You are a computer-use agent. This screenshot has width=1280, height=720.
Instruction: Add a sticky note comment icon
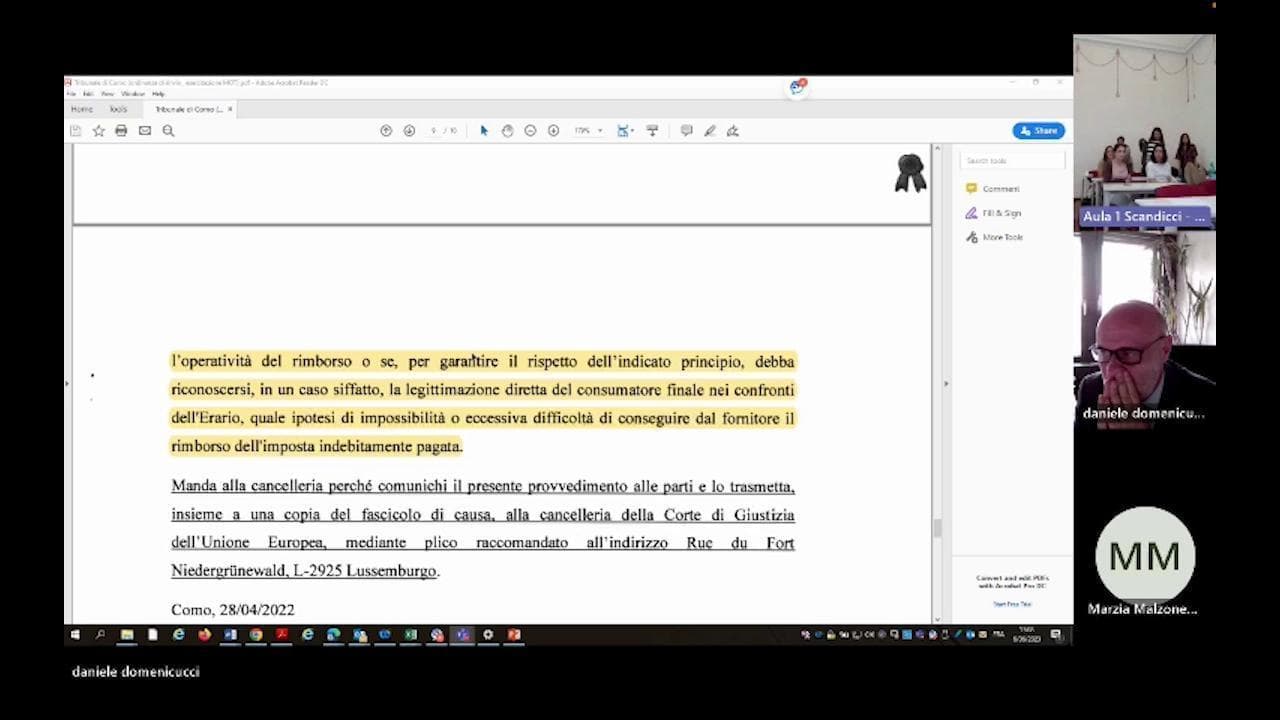[x=686, y=131]
